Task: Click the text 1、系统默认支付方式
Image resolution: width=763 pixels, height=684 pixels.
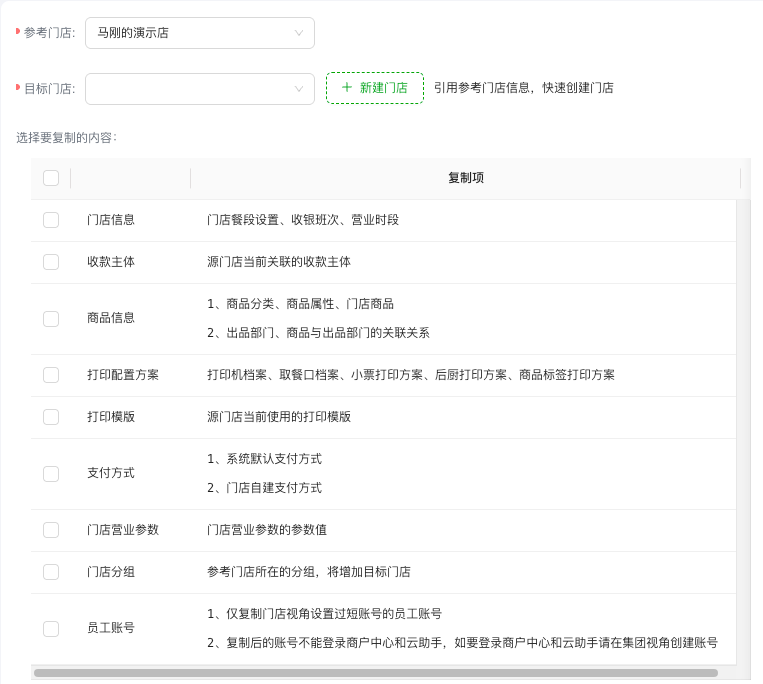Action: click(264, 459)
